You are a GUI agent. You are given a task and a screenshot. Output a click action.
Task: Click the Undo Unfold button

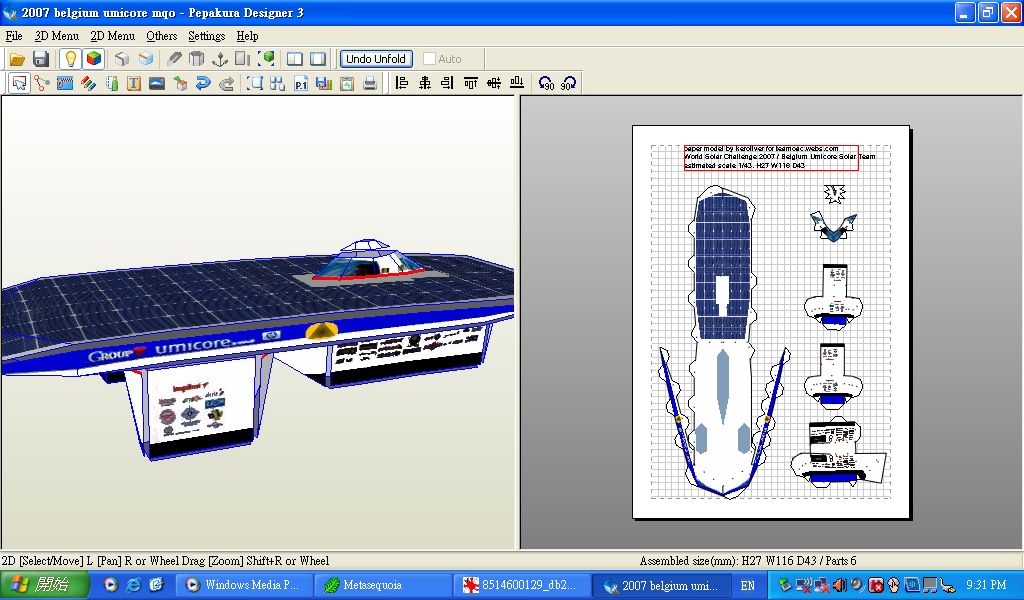[376, 59]
